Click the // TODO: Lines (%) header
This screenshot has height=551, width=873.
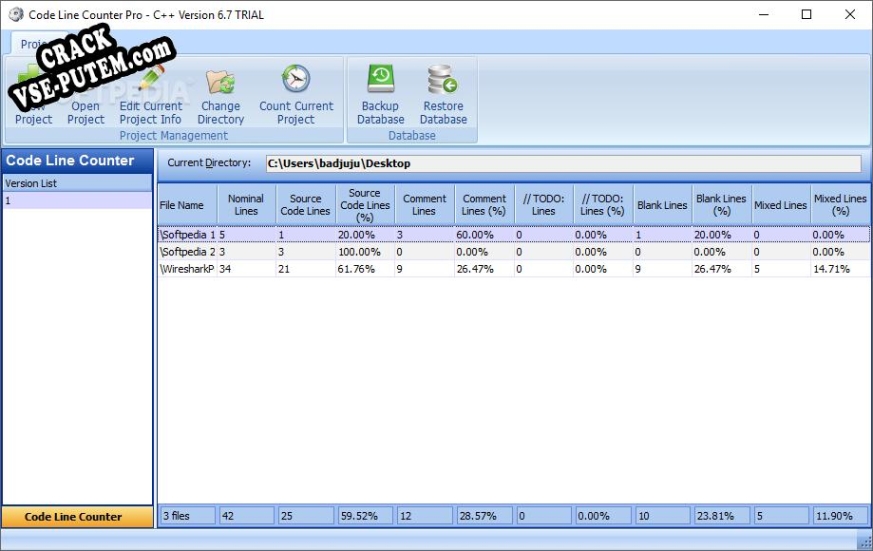[x=602, y=205]
